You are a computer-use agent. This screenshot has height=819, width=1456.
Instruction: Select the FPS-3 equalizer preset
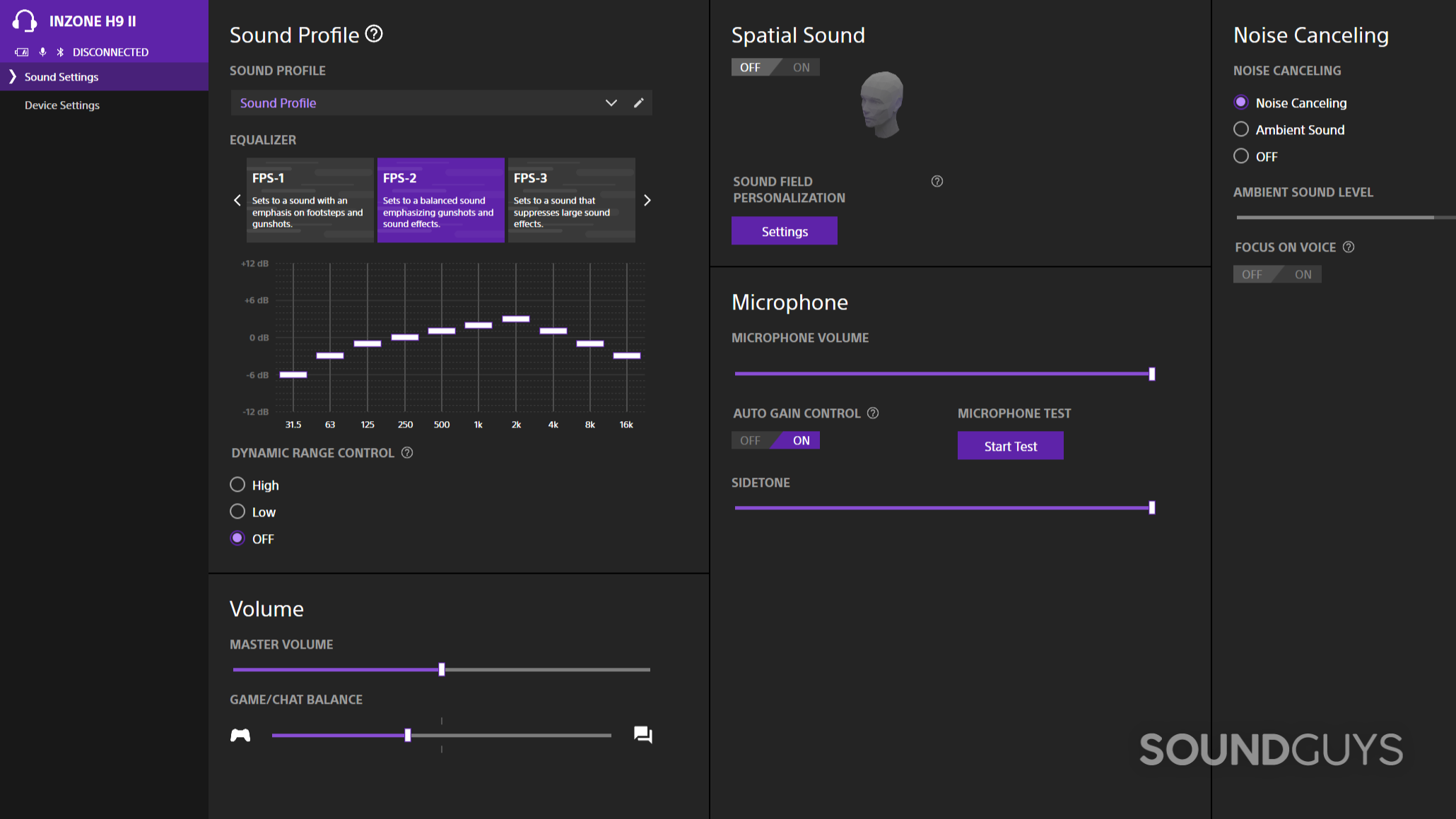(571, 201)
